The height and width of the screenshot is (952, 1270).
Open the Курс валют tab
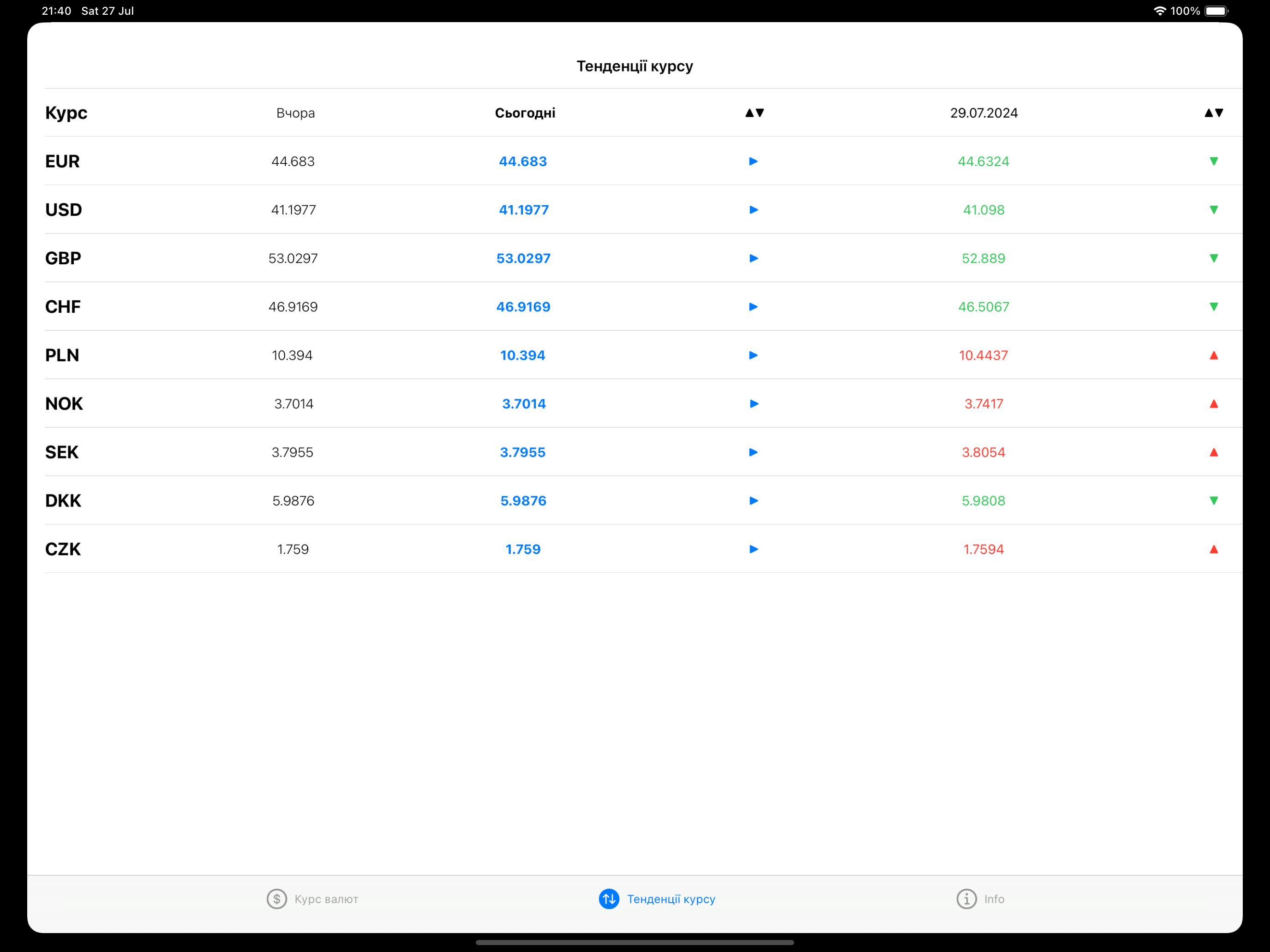312,898
